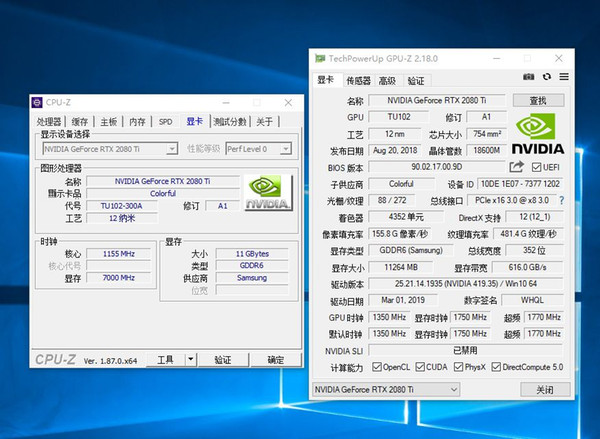Open the Perf Level 0 dropdown
This screenshot has width=600, height=439.
285,149
